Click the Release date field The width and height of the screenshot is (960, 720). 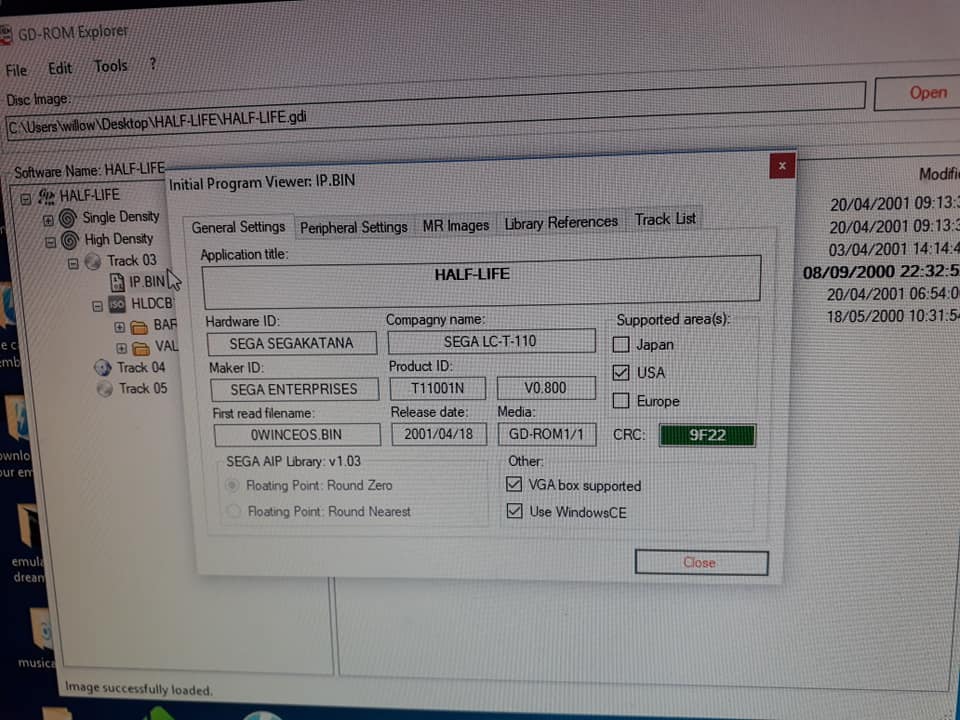439,435
